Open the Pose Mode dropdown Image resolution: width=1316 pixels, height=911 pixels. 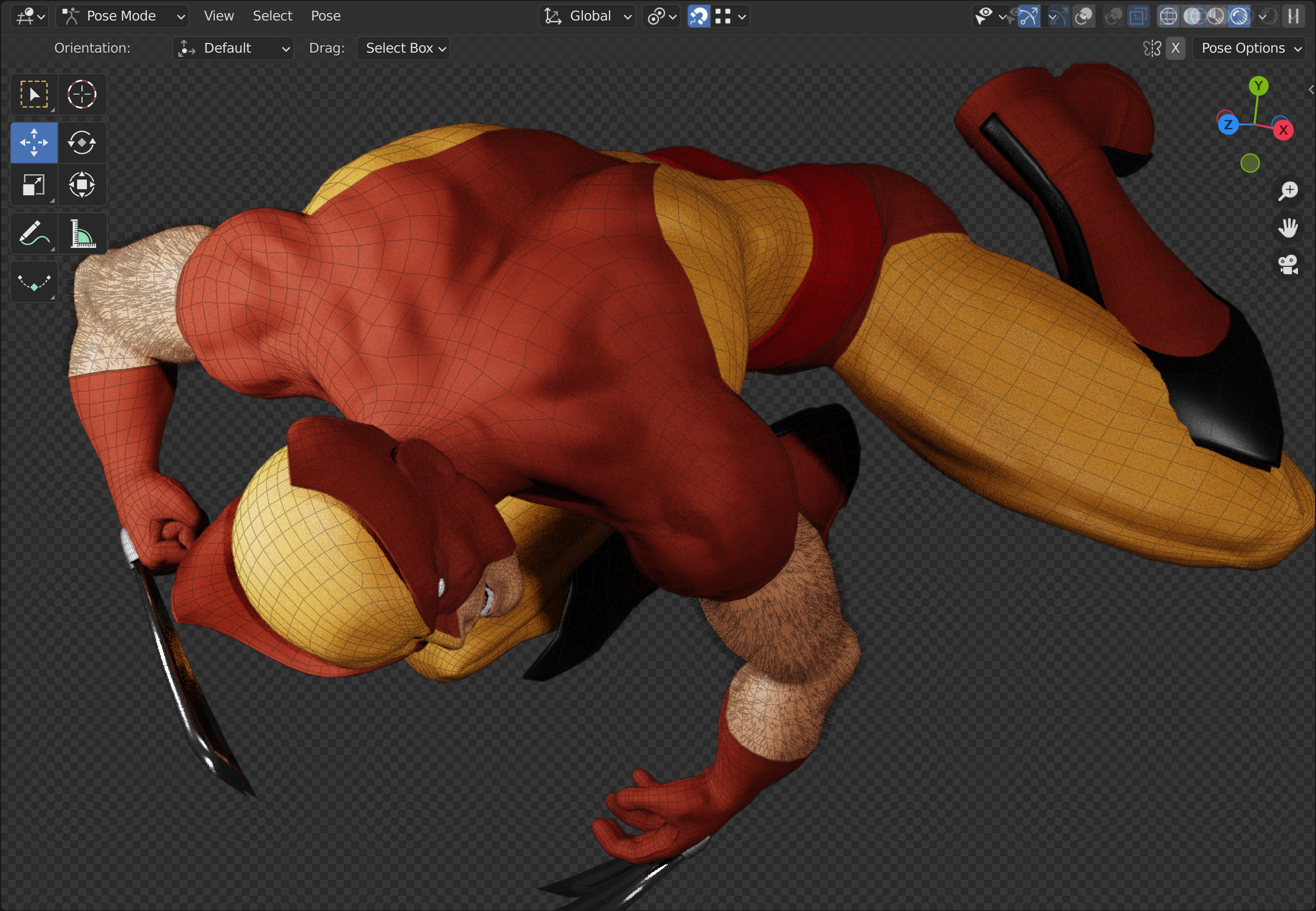pos(122,16)
